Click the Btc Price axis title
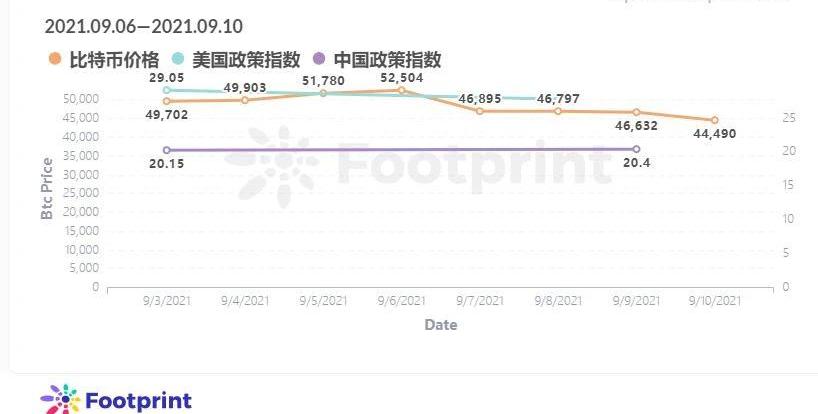818x414 pixels. [x=47, y=189]
